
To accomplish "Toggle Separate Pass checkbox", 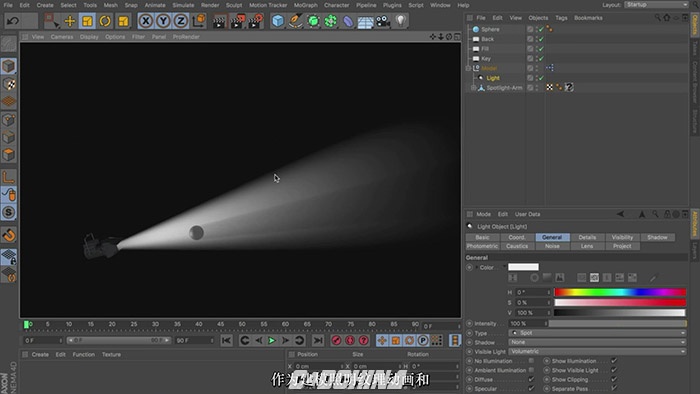I will [614, 389].
